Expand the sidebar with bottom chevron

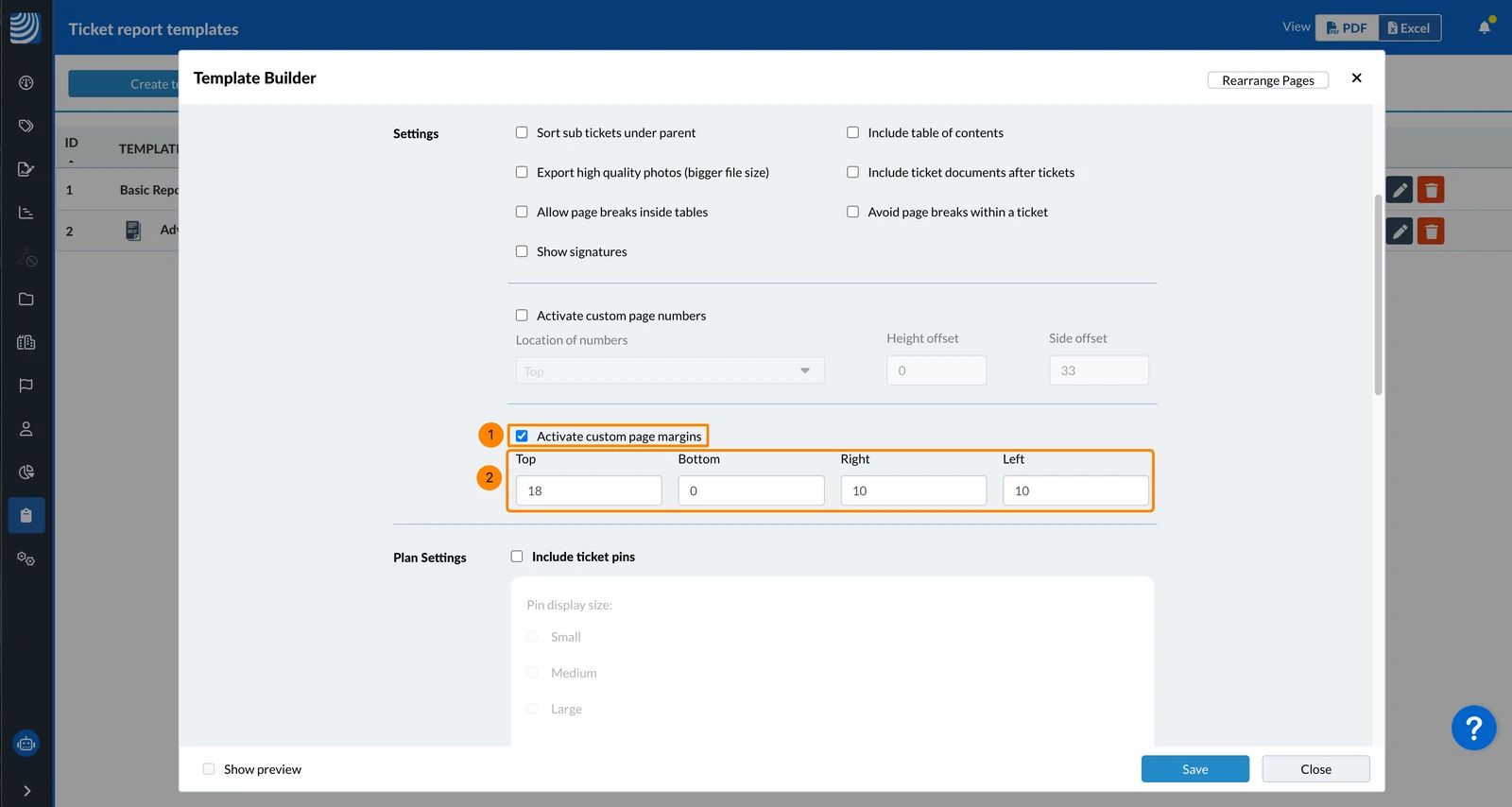point(26,791)
